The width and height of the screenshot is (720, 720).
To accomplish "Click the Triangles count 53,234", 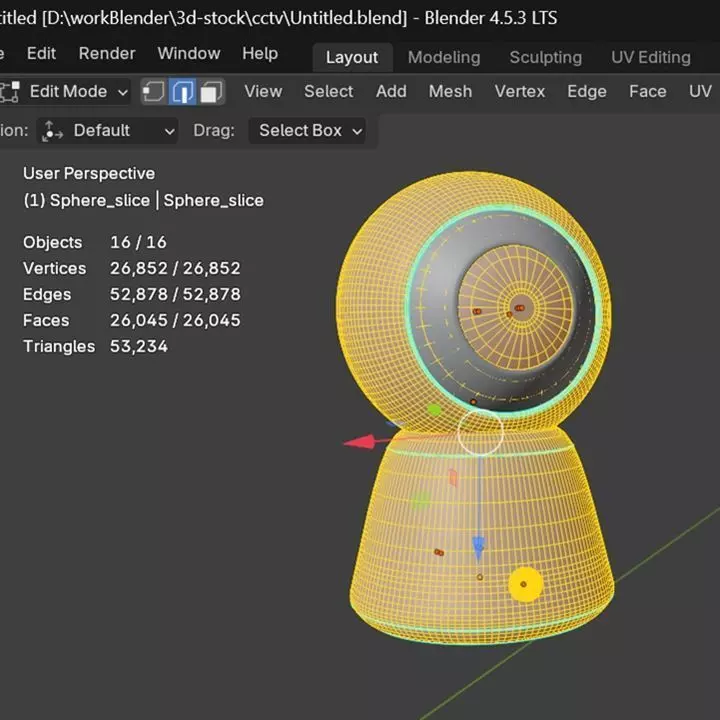I will click(x=139, y=346).
